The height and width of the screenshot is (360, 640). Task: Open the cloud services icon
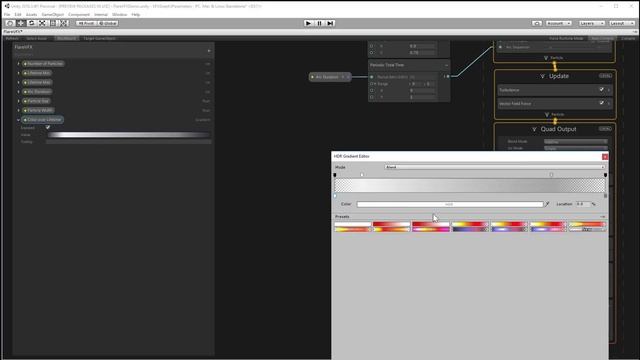[537, 23]
